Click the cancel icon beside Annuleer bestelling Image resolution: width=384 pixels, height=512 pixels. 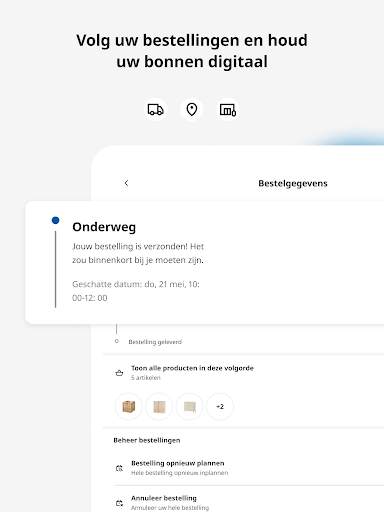[x=119, y=503]
